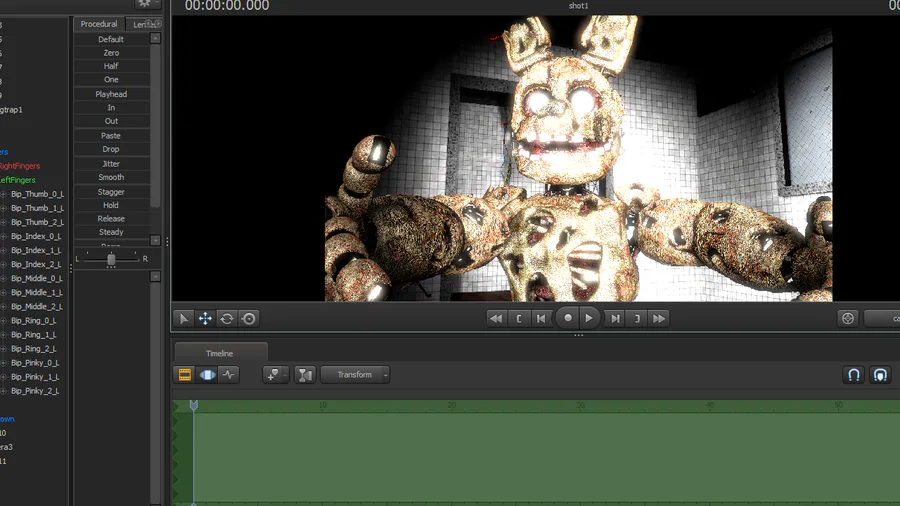
Task: Select the Bip_Ring_2_L row
Action: pos(32,349)
